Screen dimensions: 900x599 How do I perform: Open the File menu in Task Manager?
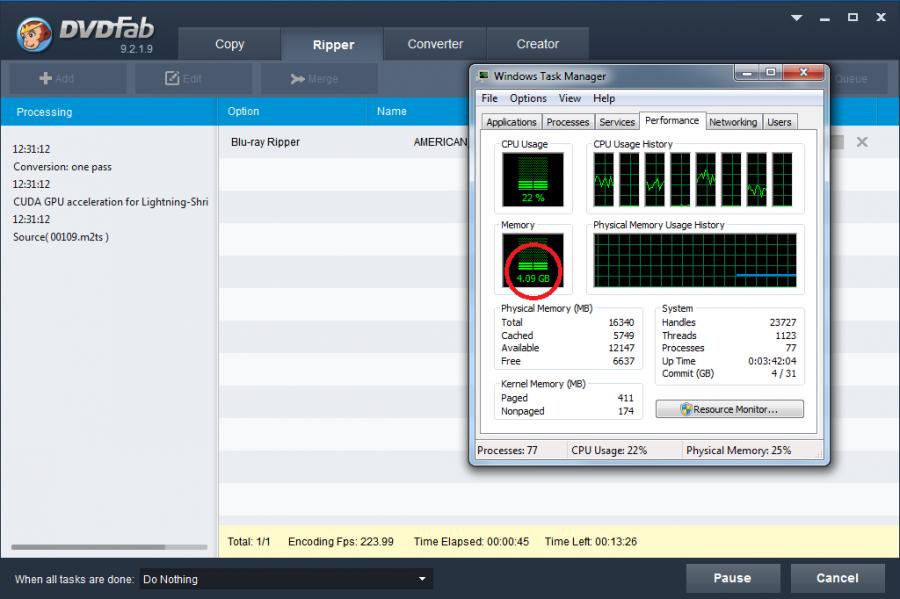490,98
